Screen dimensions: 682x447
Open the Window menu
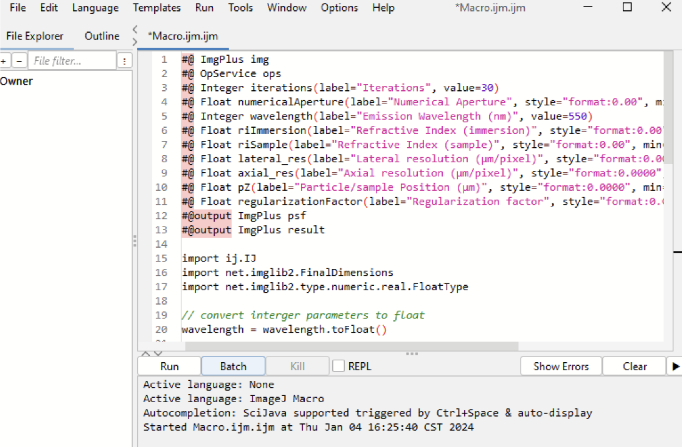point(287,8)
